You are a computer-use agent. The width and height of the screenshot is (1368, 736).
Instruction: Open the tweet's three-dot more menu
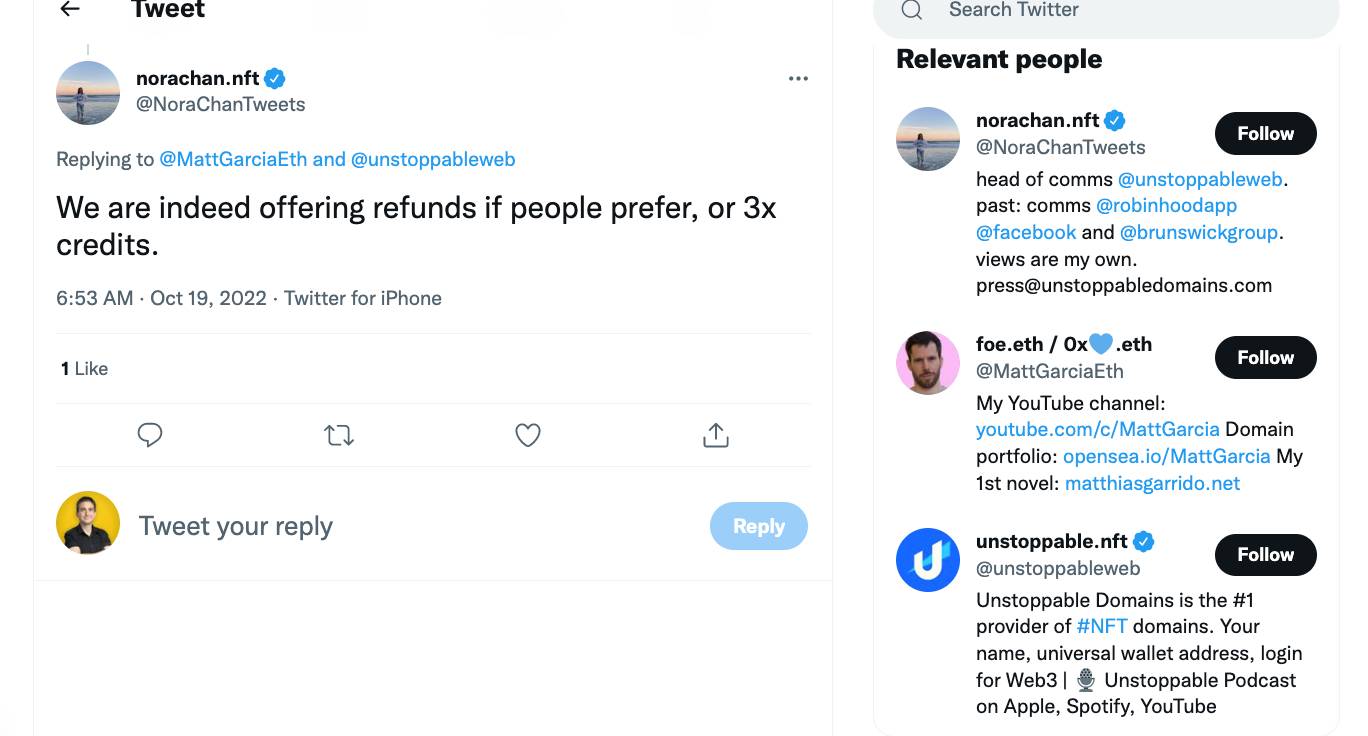798,79
